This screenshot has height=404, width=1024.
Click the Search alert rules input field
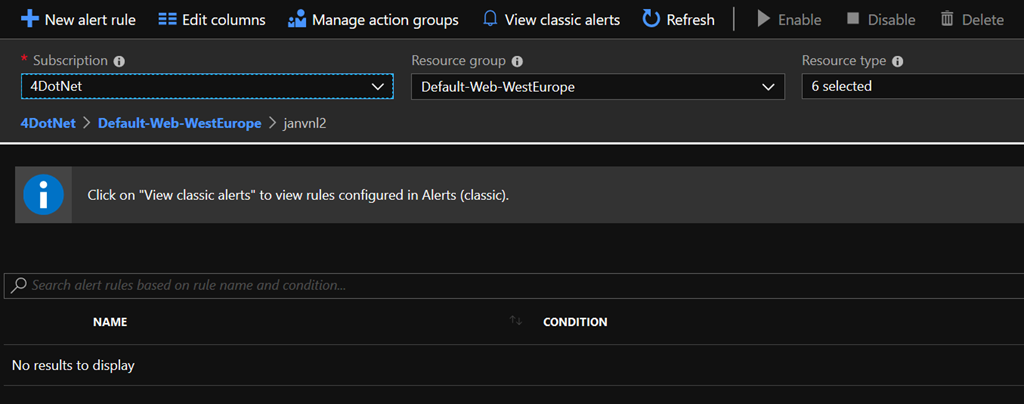[x=513, y=286]
